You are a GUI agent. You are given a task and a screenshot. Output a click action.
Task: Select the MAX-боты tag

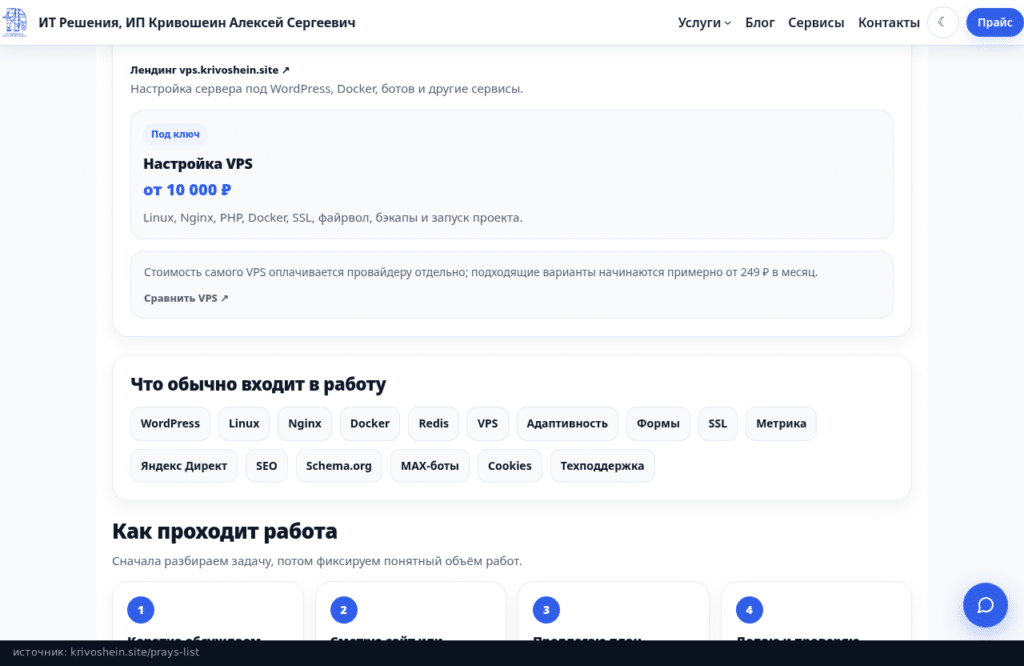[430, 466]
